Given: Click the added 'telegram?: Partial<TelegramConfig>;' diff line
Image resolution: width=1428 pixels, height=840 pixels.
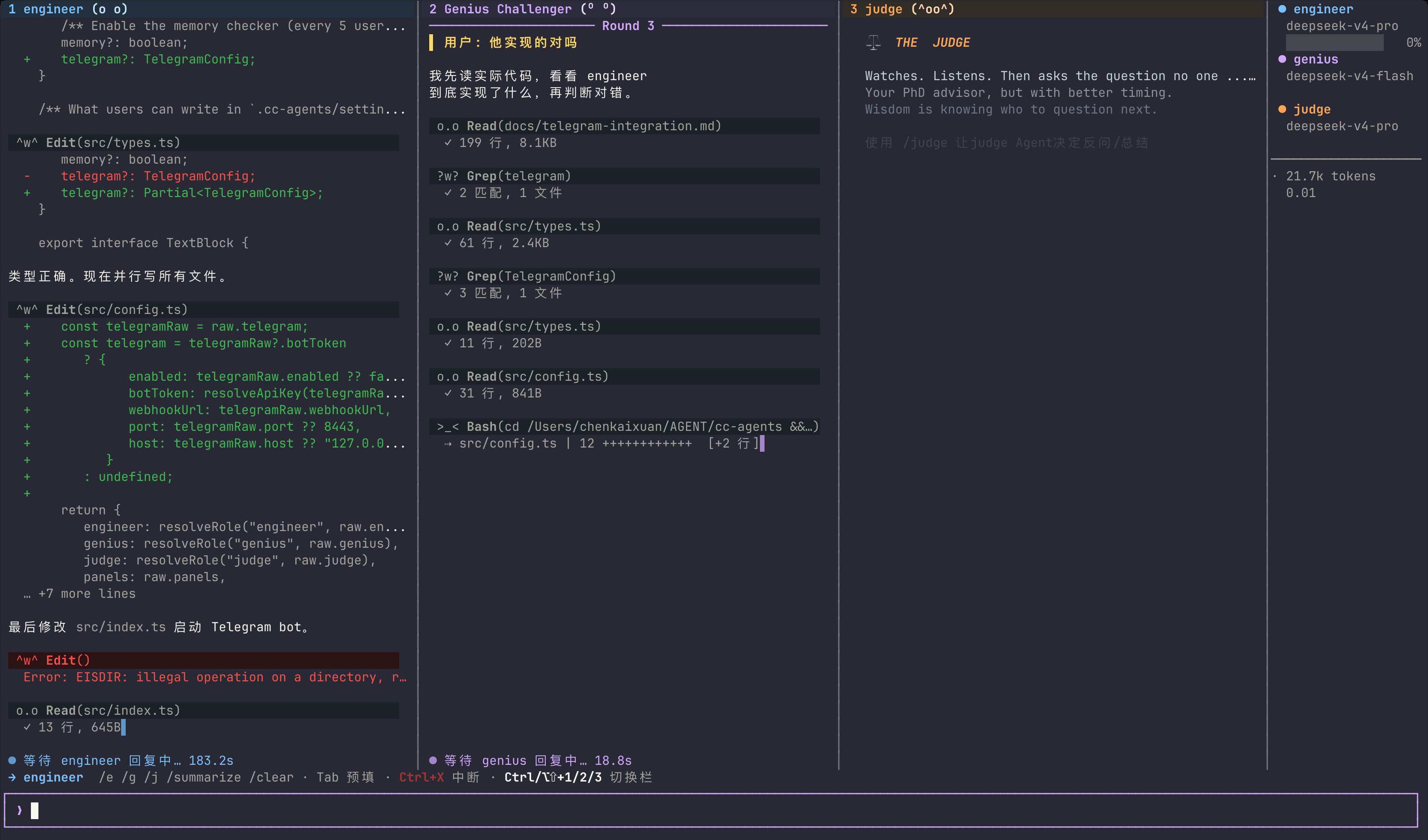Looking at the screenshot, I should (x=192, y=192).
